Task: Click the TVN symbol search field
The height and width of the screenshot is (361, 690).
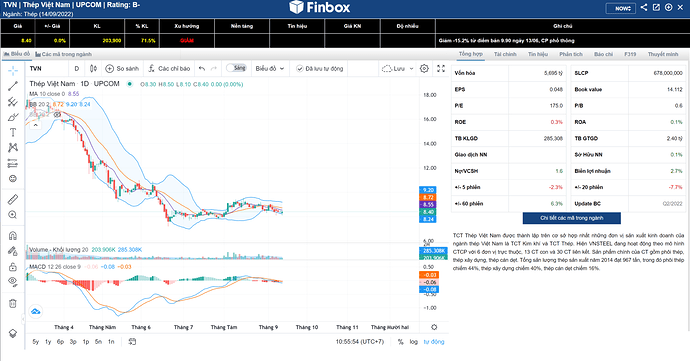Action: 48,69
